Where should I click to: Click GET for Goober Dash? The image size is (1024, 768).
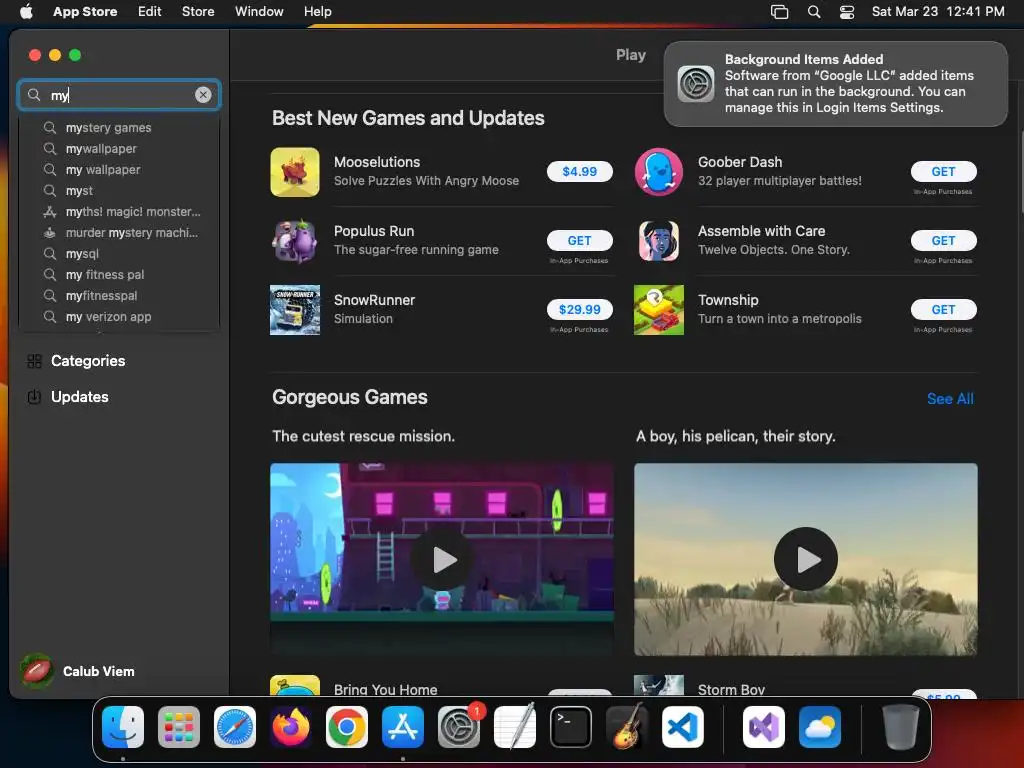coord(944,172)
